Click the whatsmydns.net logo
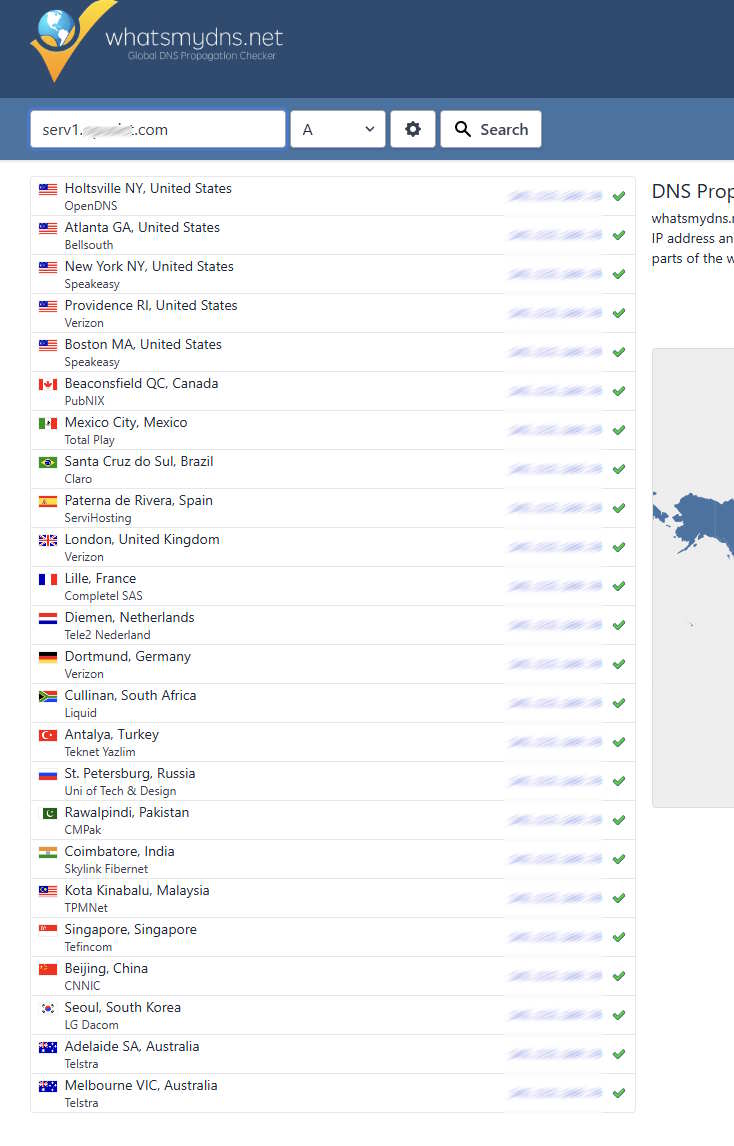This screenshot has height=1146, width=734. [x=157, y=43]
